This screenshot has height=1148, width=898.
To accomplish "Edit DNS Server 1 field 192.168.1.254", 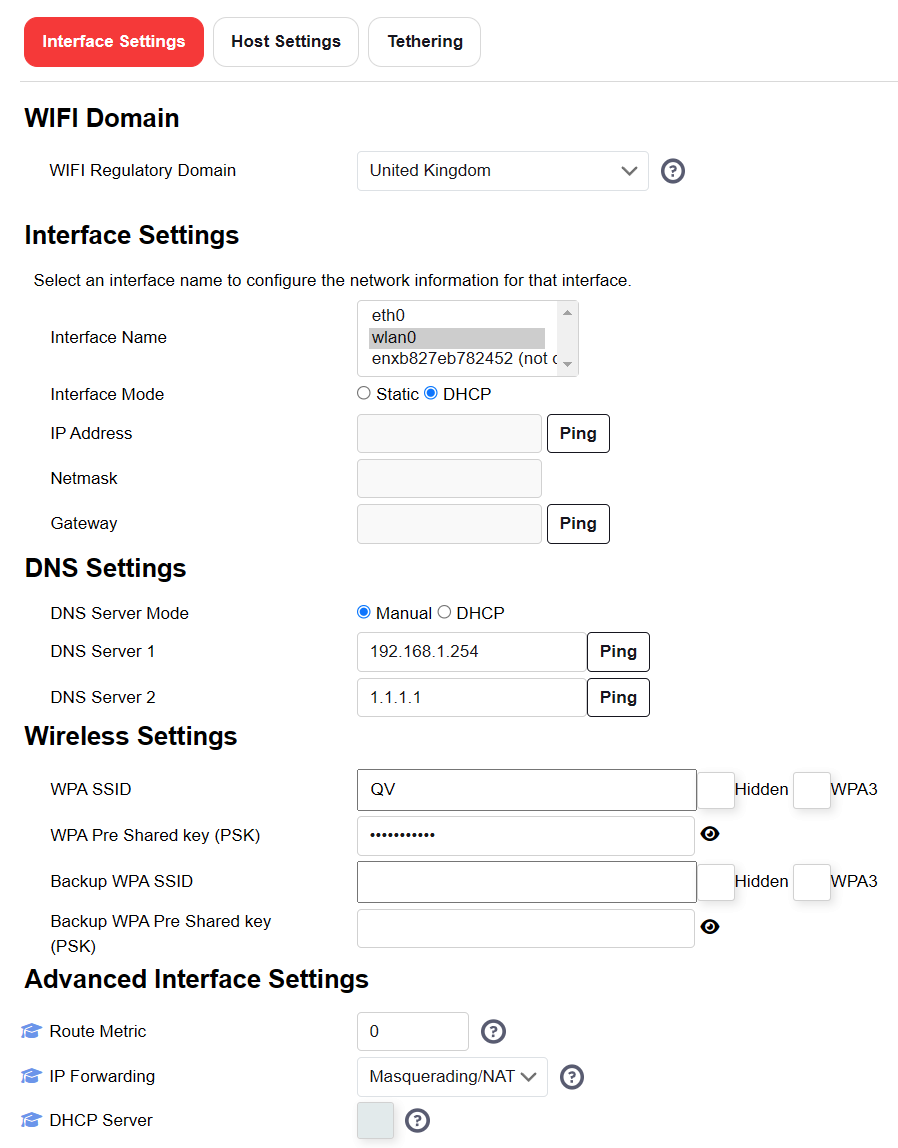I will pyautogui.click(x=472, y=652).
